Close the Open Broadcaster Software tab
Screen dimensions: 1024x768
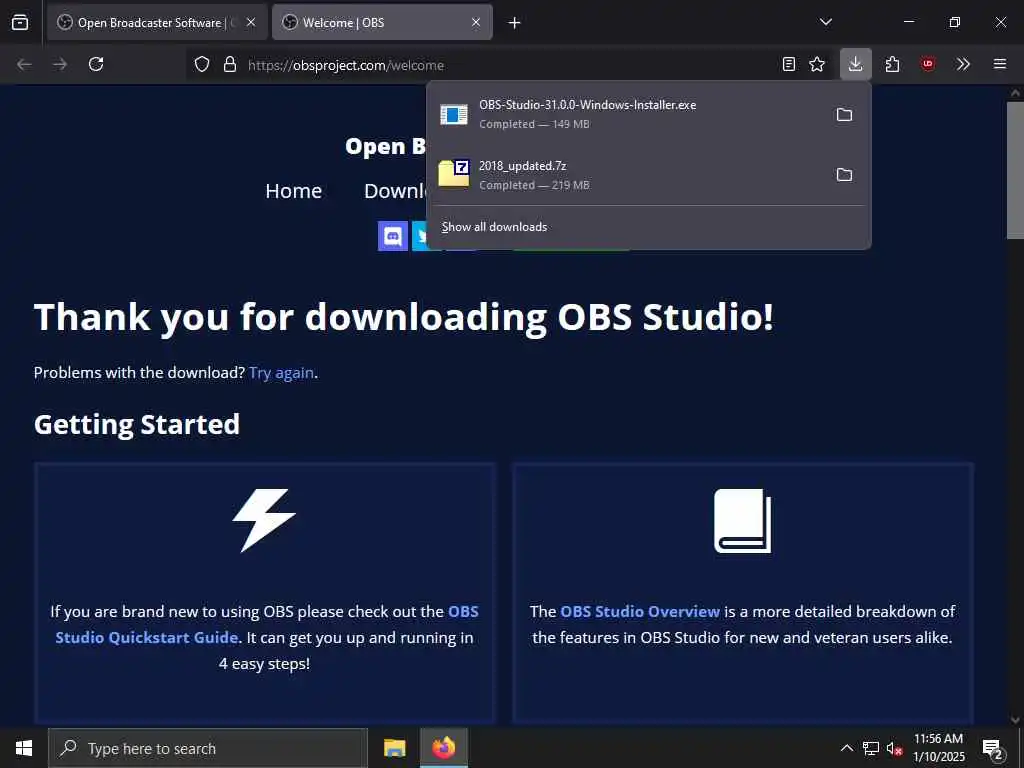tap(251, 22)
